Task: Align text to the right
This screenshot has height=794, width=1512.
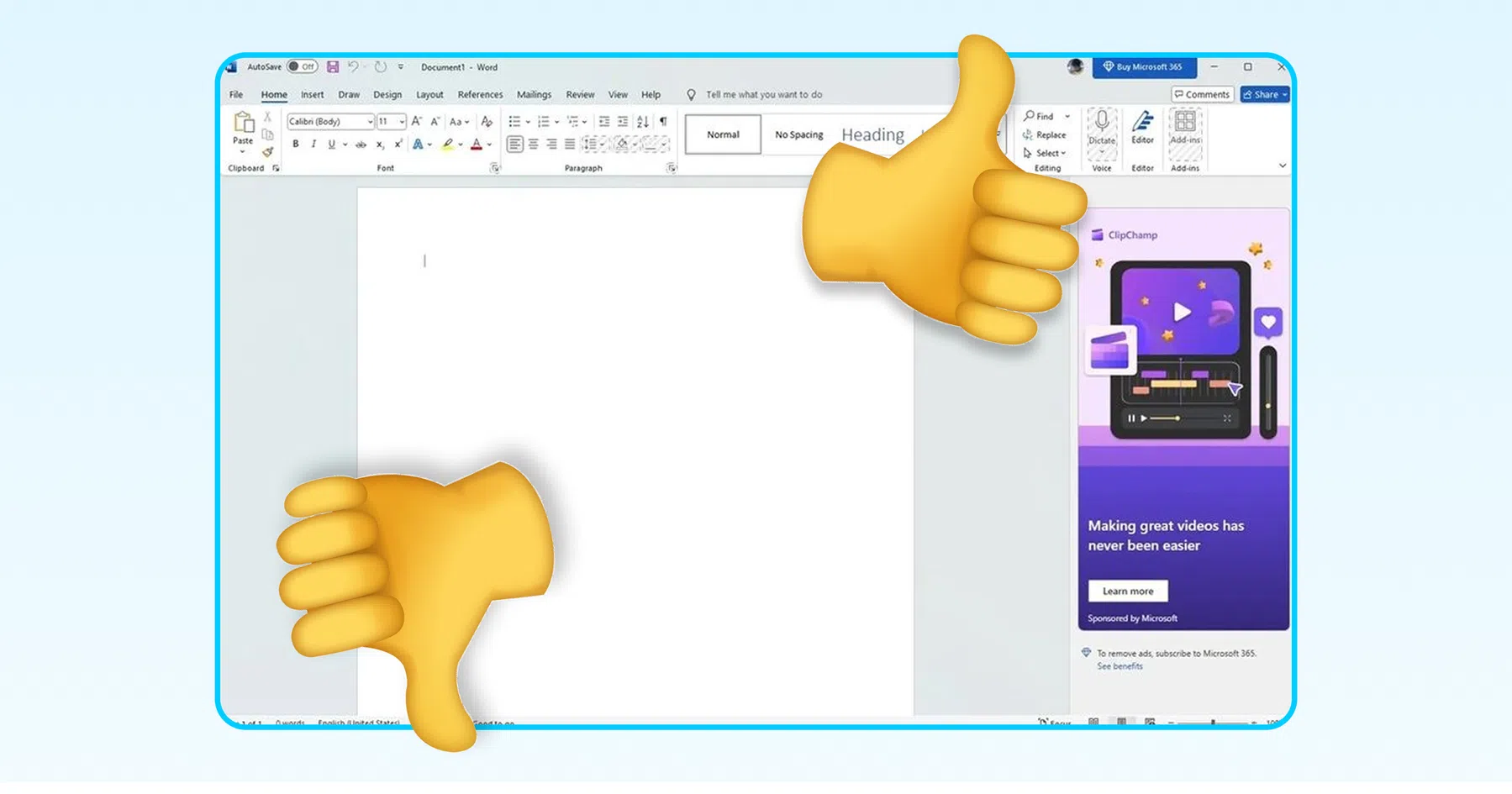Action: pos(552,145)
